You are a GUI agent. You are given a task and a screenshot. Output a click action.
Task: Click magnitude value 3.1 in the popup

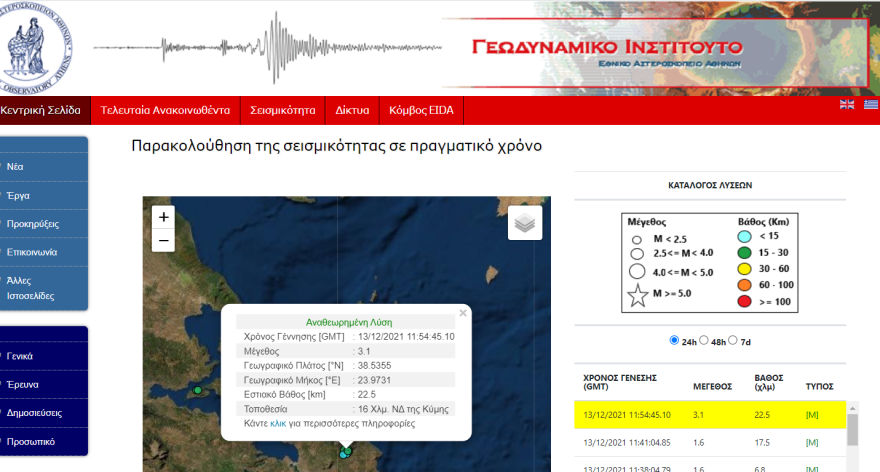364,351
